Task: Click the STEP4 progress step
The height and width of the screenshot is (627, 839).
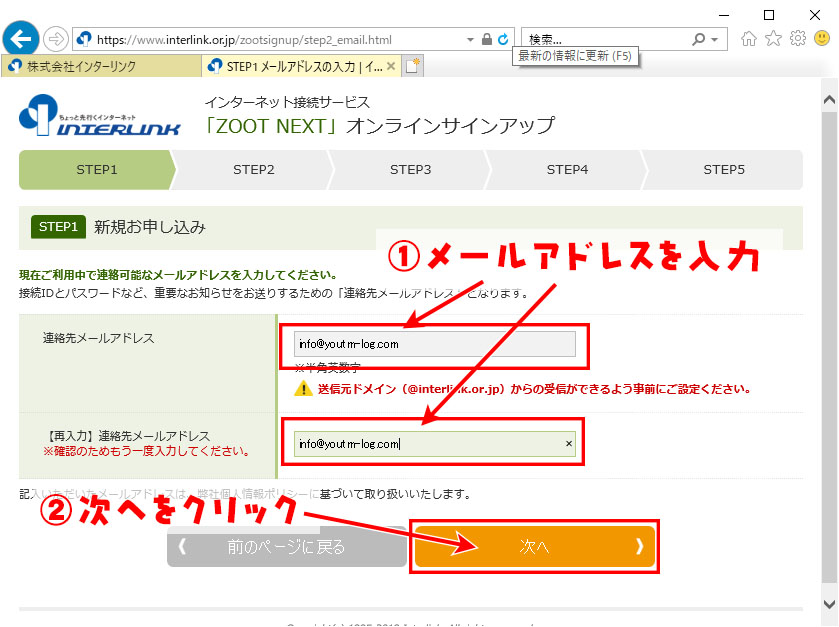Action: pyautogui.click(x=567, y=170)
